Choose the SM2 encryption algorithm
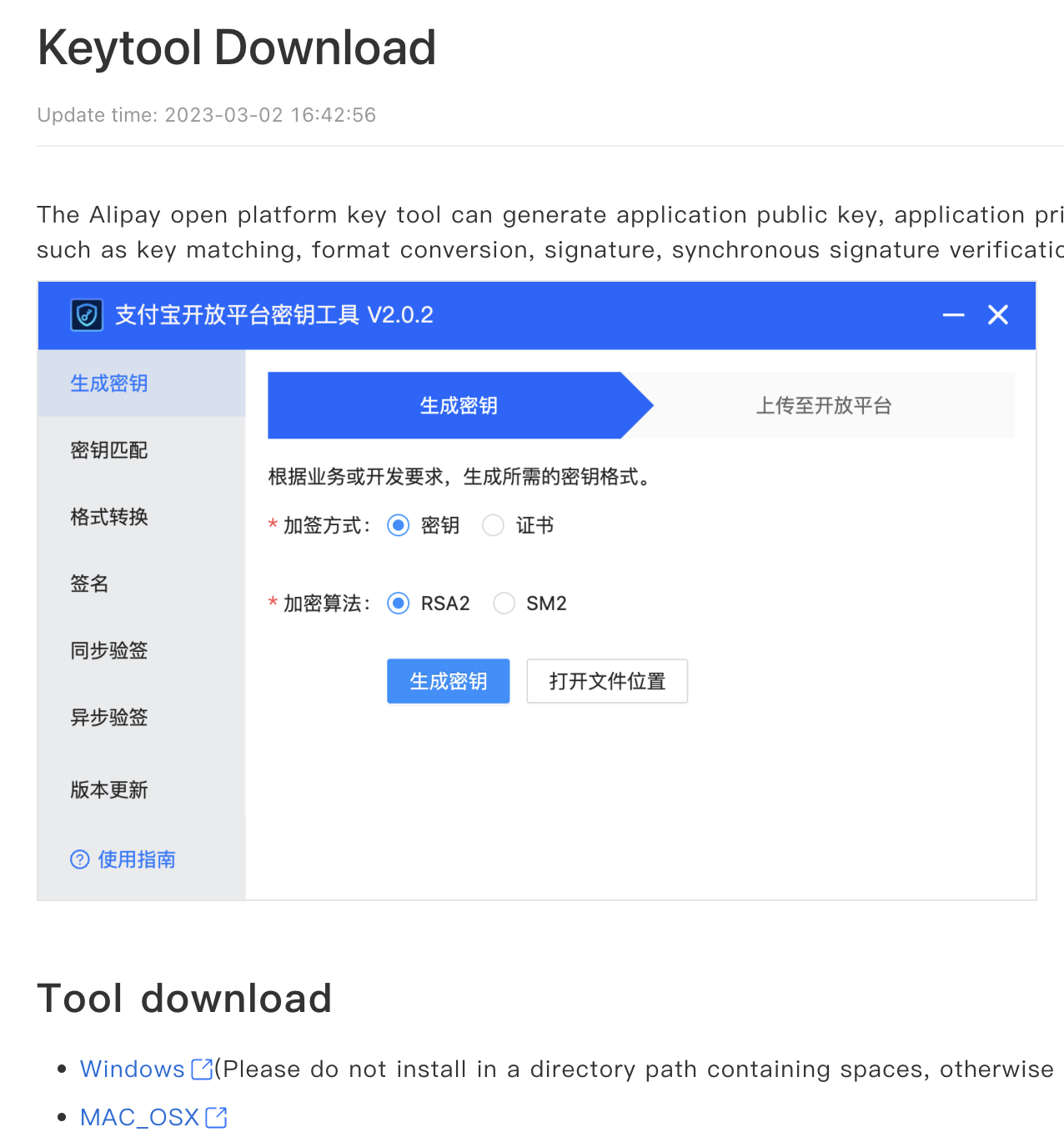Screen dimensions: 1064x1142 504,603
